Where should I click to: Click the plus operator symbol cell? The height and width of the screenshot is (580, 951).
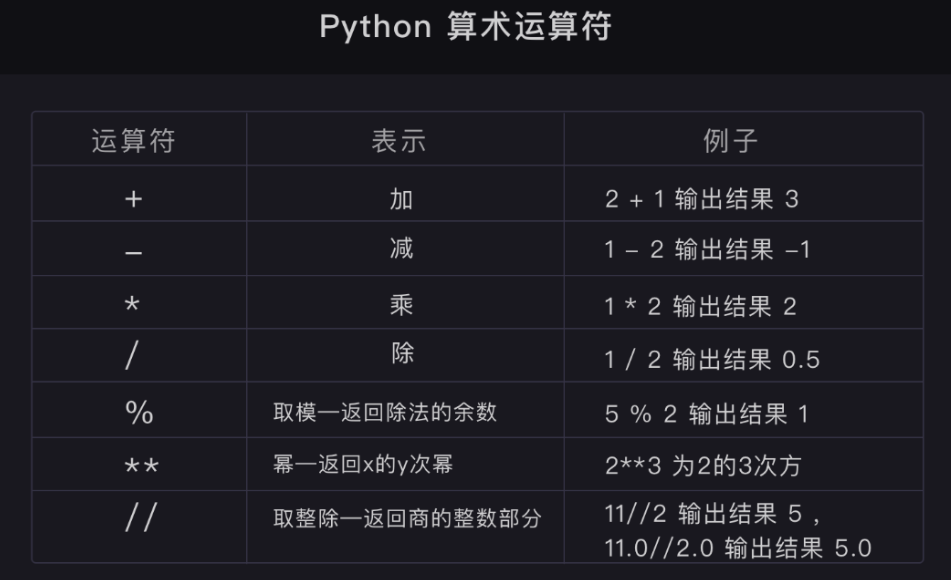[133, 199]
